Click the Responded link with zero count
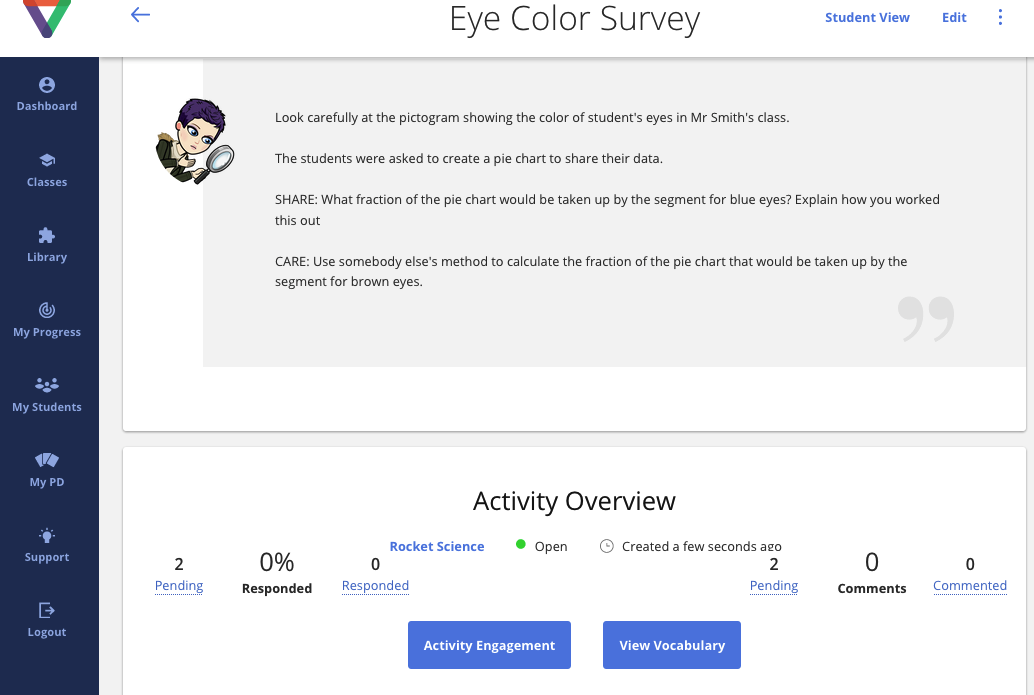The width and height of the screenshot is (1034, 695). (x=375, y=586)
